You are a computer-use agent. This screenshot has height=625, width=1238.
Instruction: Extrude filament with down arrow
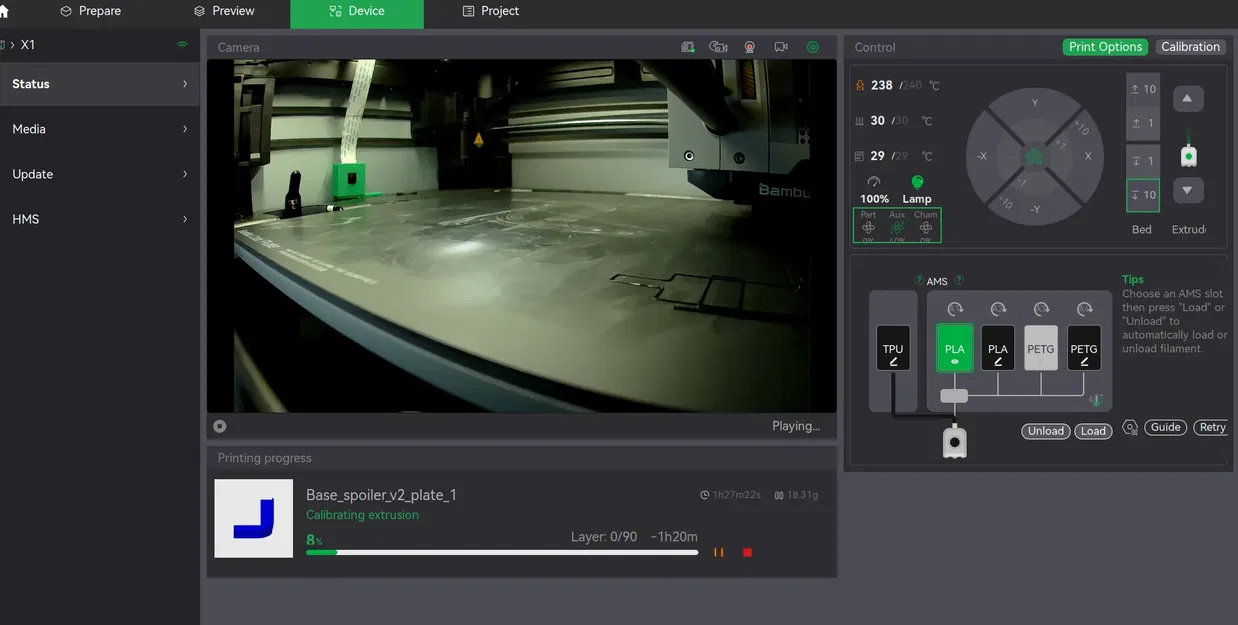coord(1187,190)
